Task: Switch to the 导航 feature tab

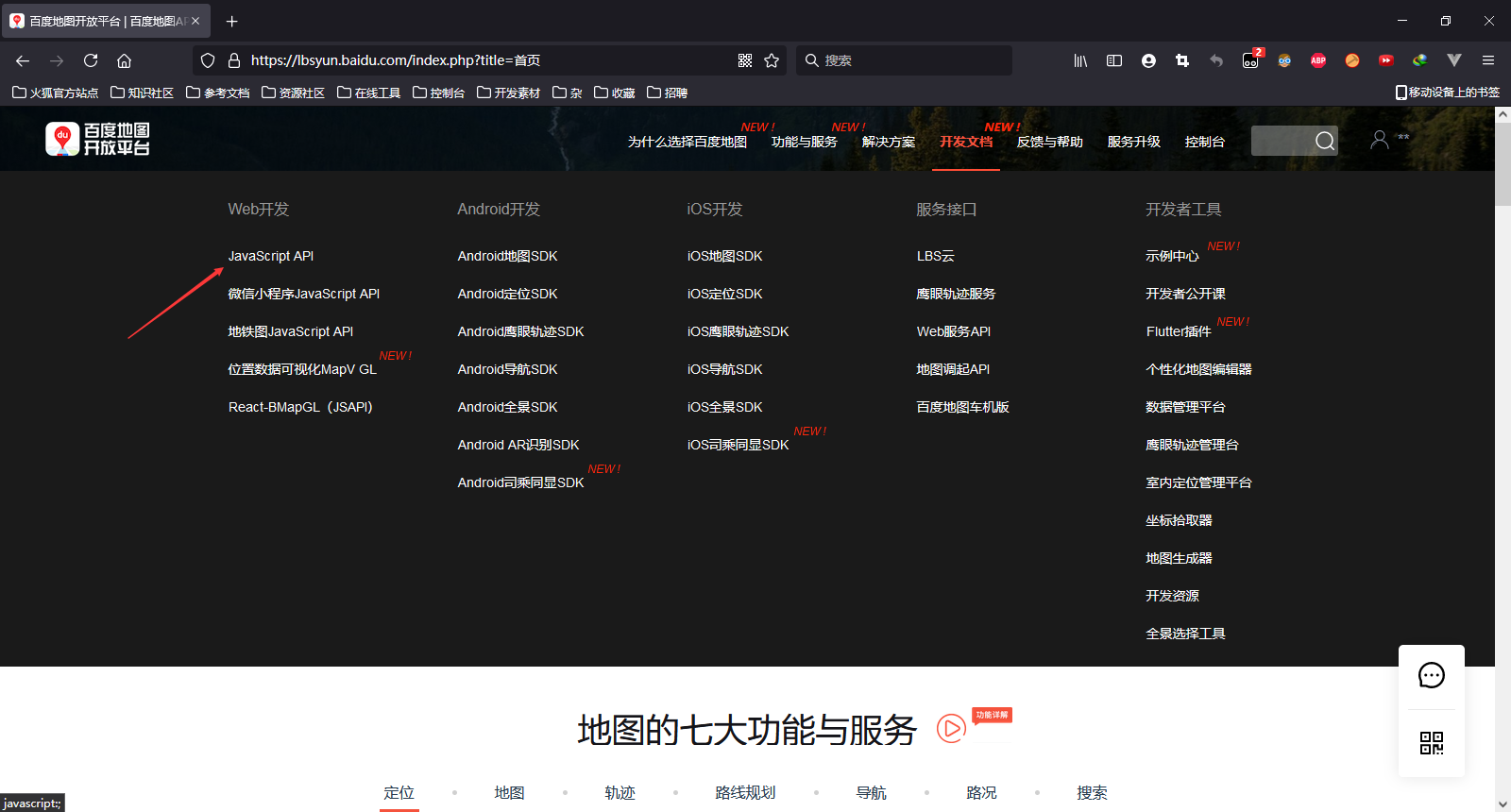Action: pyautogui.click(x=871, y=793)
